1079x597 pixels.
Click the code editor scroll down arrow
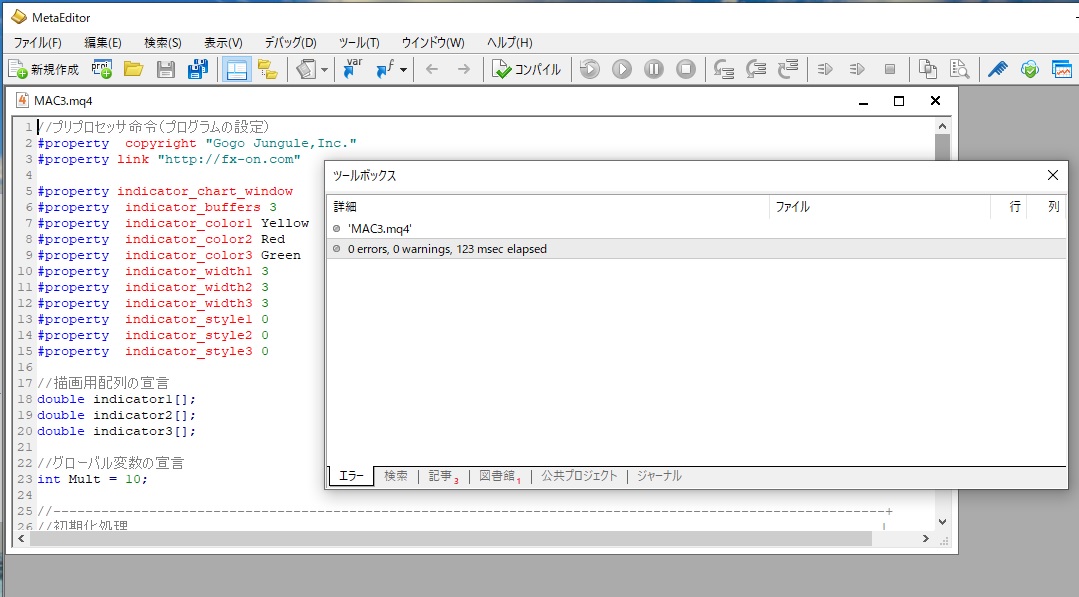click(x=941, y=521)
